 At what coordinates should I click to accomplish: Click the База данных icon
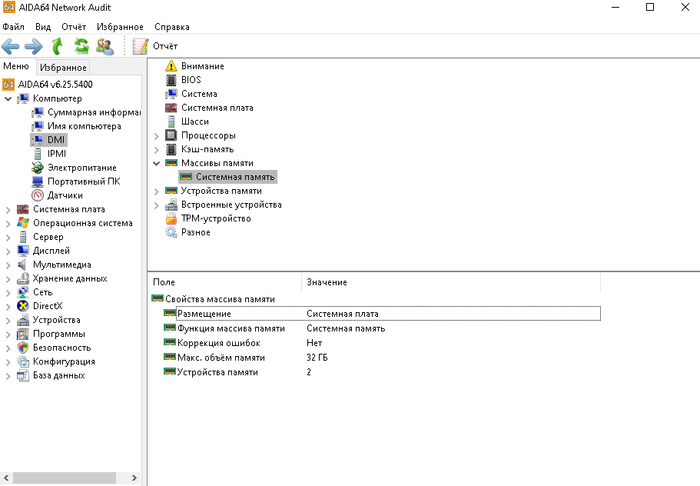[23, 375]
